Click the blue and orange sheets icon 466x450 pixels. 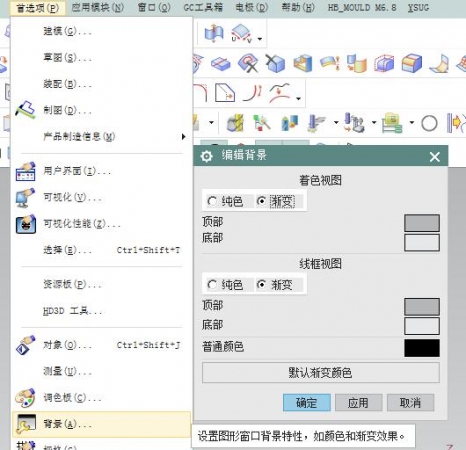356,63
